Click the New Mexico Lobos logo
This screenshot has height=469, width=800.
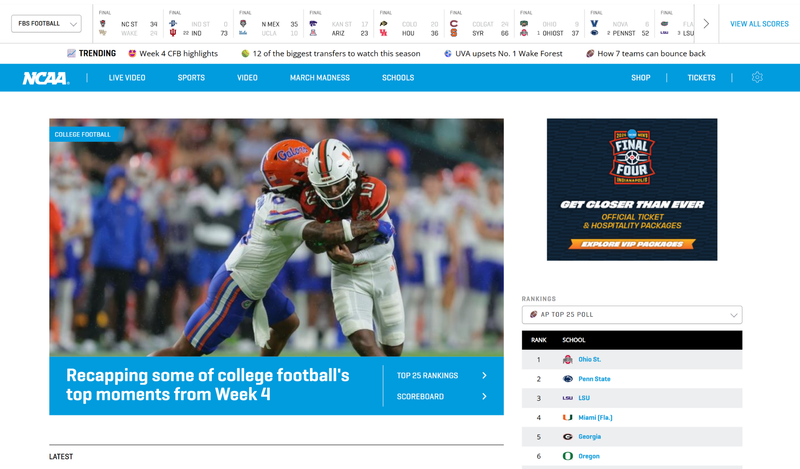243,23
